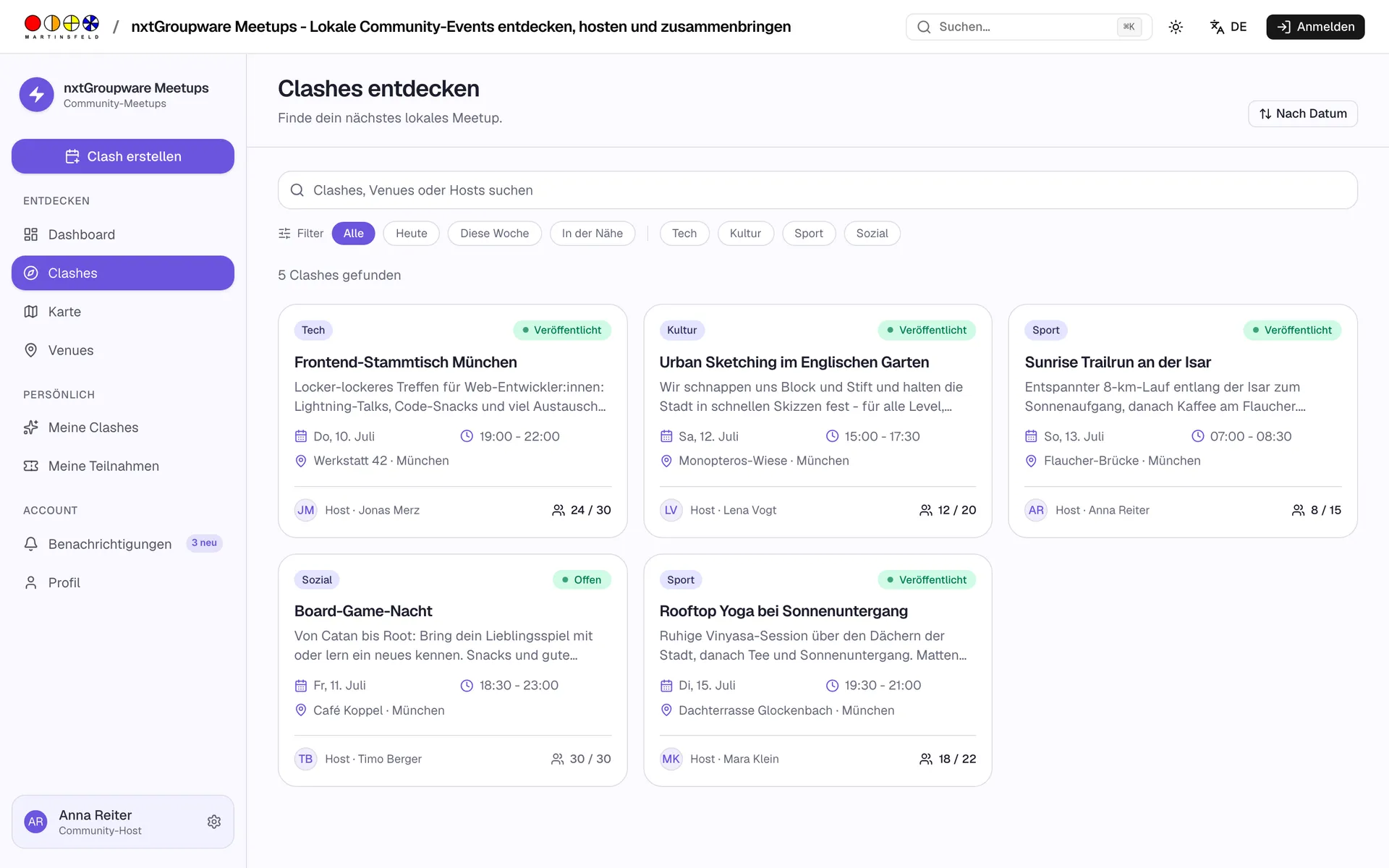Click the clock icon beside 15:00 - 17:30

coord(832,436)
